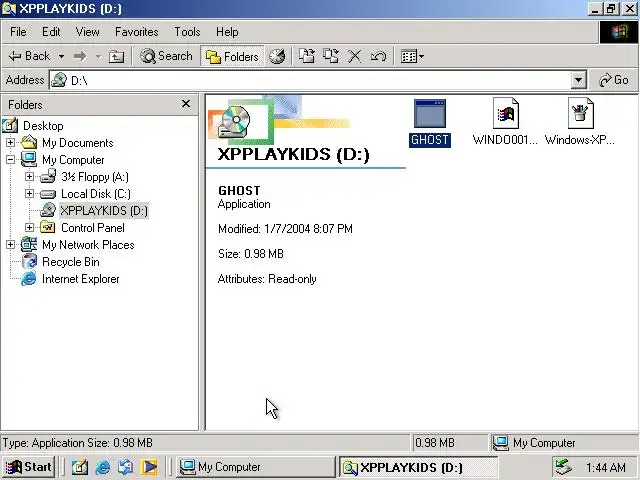Image resolution: width=640 pixels, height=480 pixels.
Task: Click the Go button
Action: pyautogui.click(x=614, y=80)
